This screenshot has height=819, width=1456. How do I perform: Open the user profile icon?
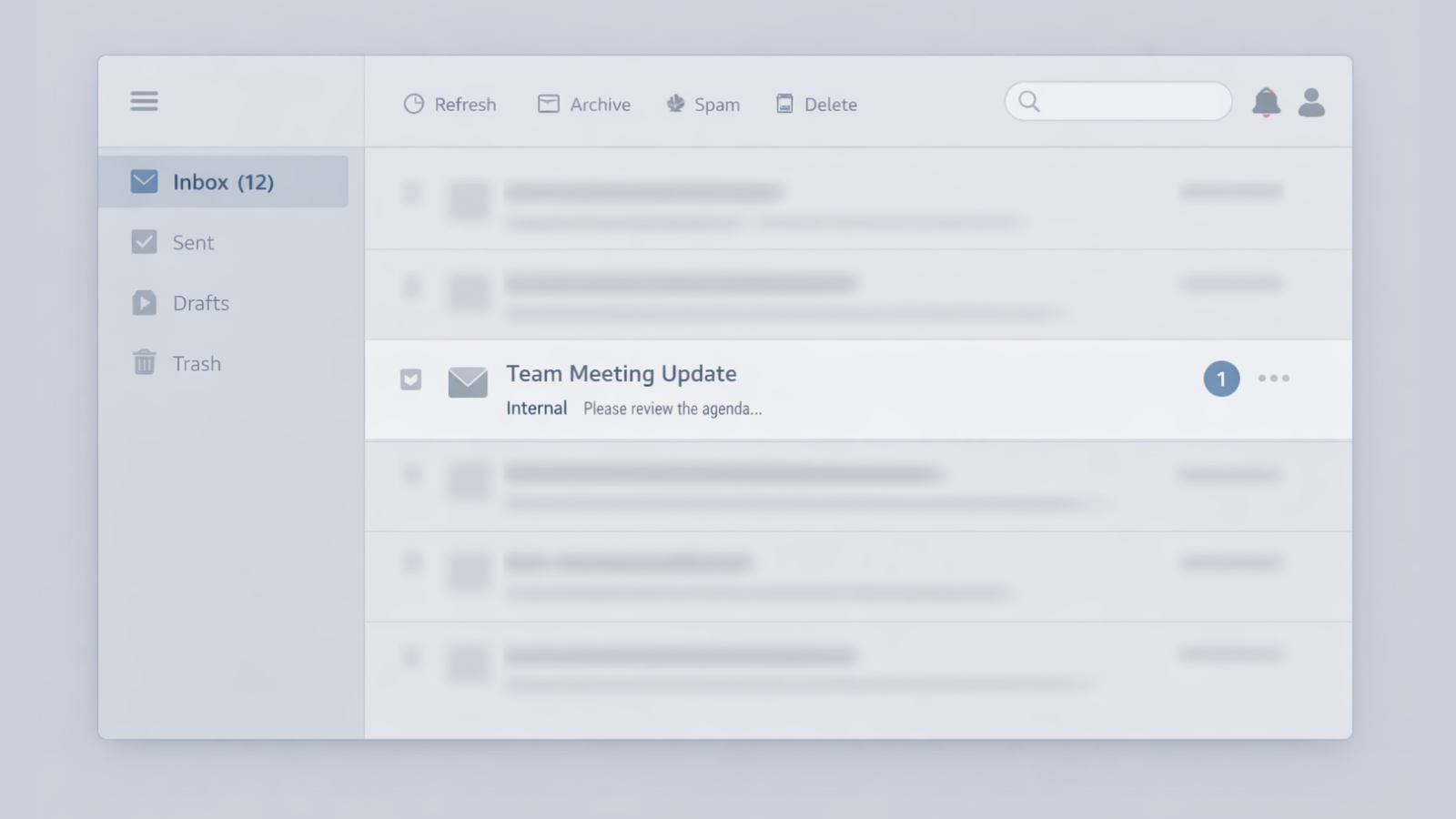coord(1310,102)
